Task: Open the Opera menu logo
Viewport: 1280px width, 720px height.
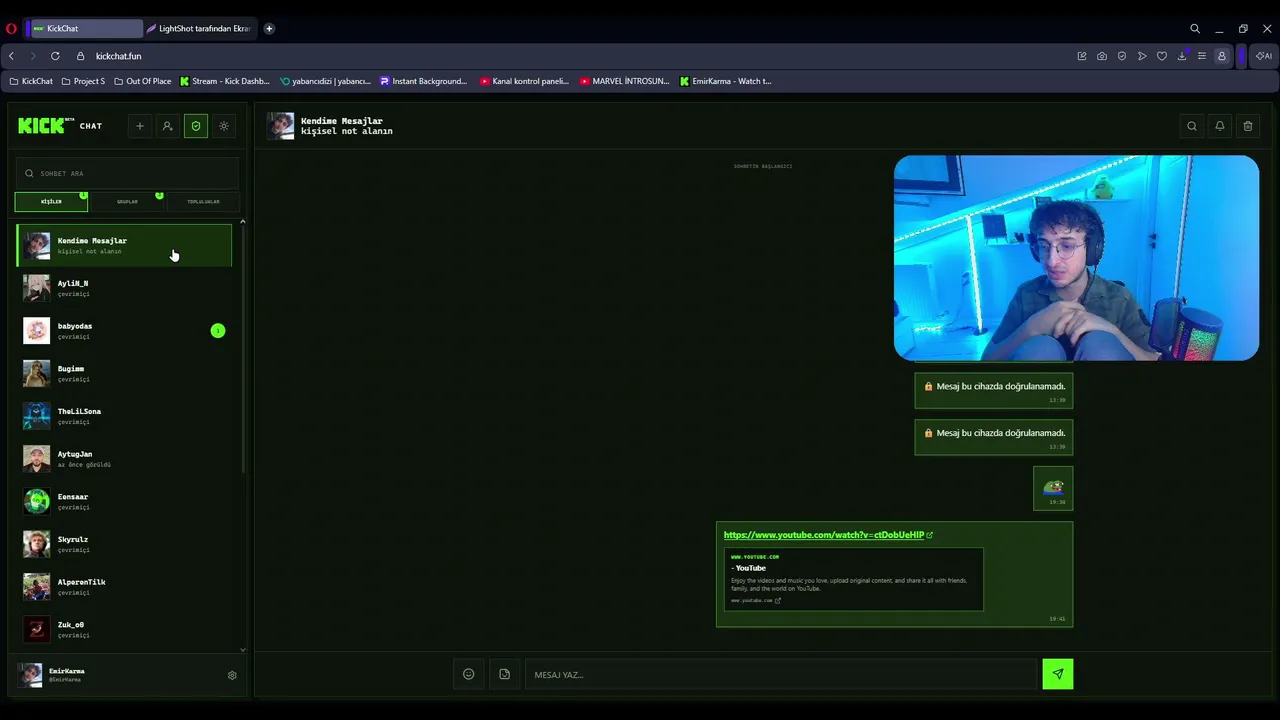Action: click(11, 29)
